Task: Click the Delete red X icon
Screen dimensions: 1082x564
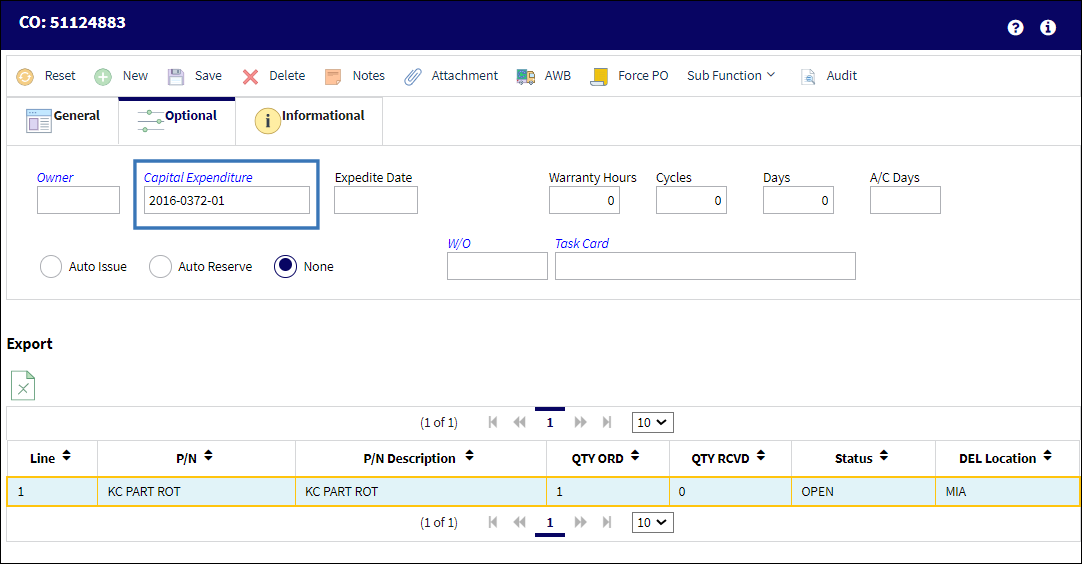Action: click(x=250, y=77)
